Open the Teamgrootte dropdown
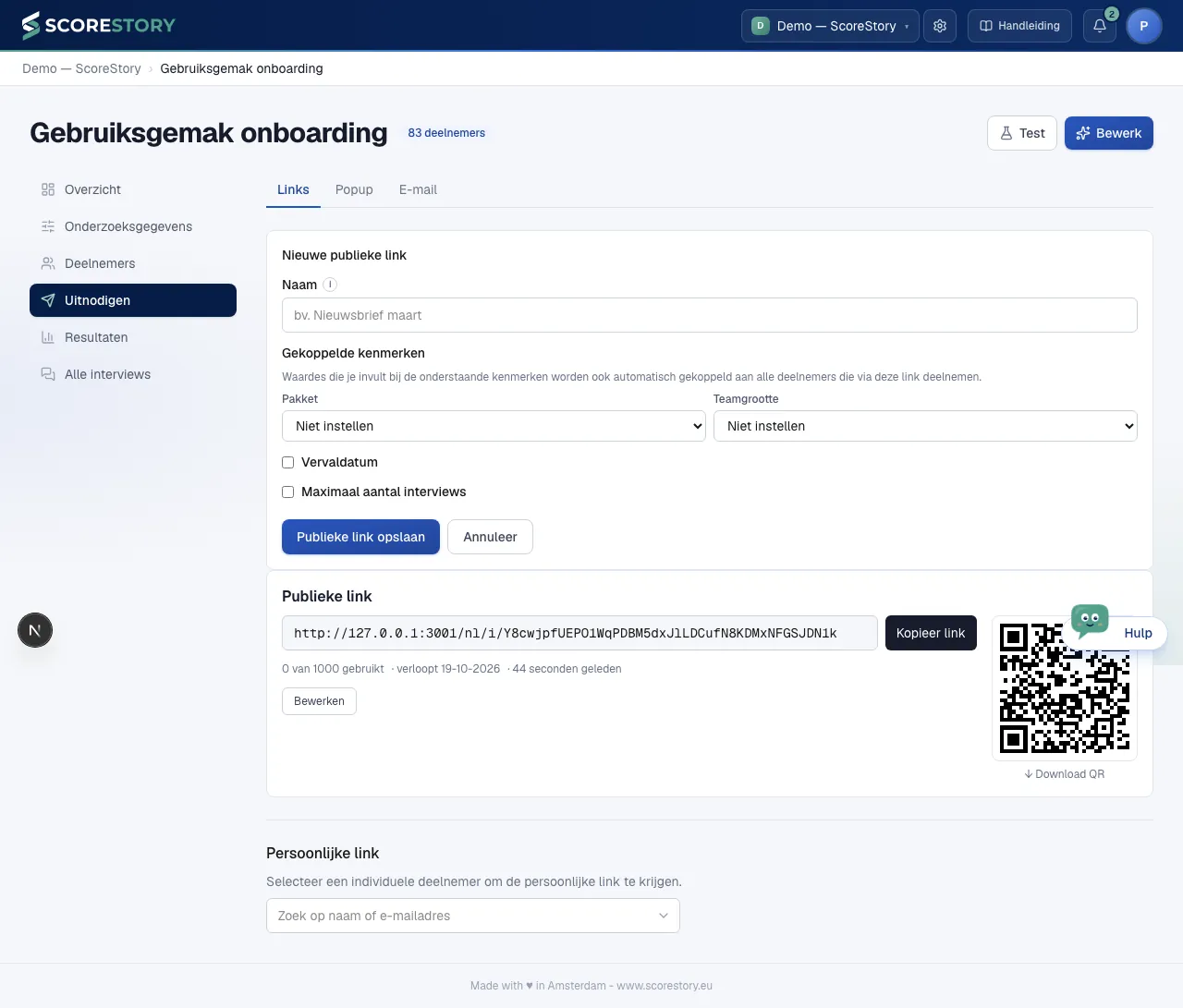This screenshot has width=1183, height=1008. (x=925, y=426)
